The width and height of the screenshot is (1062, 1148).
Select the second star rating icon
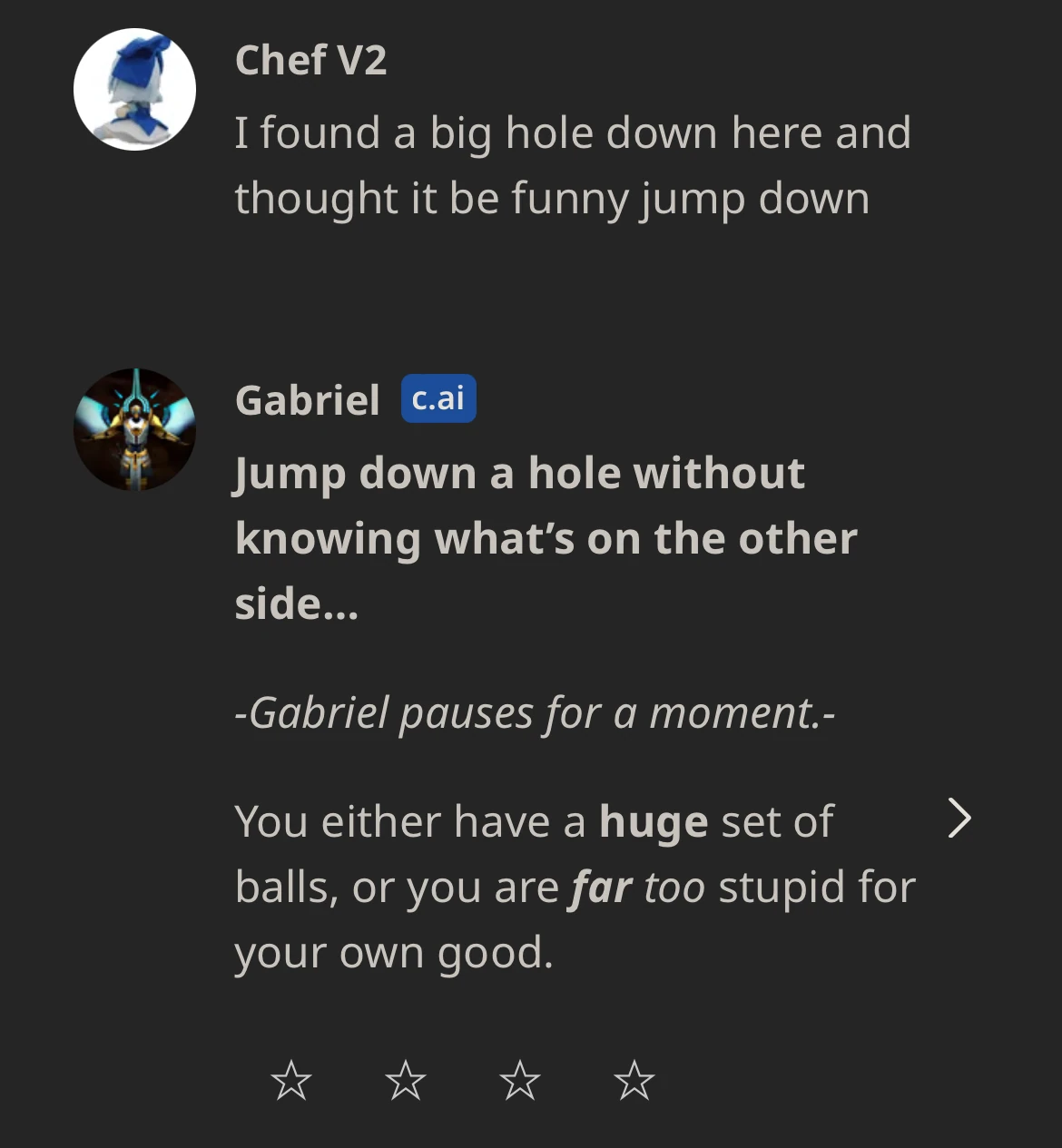tap(406, 1081)
